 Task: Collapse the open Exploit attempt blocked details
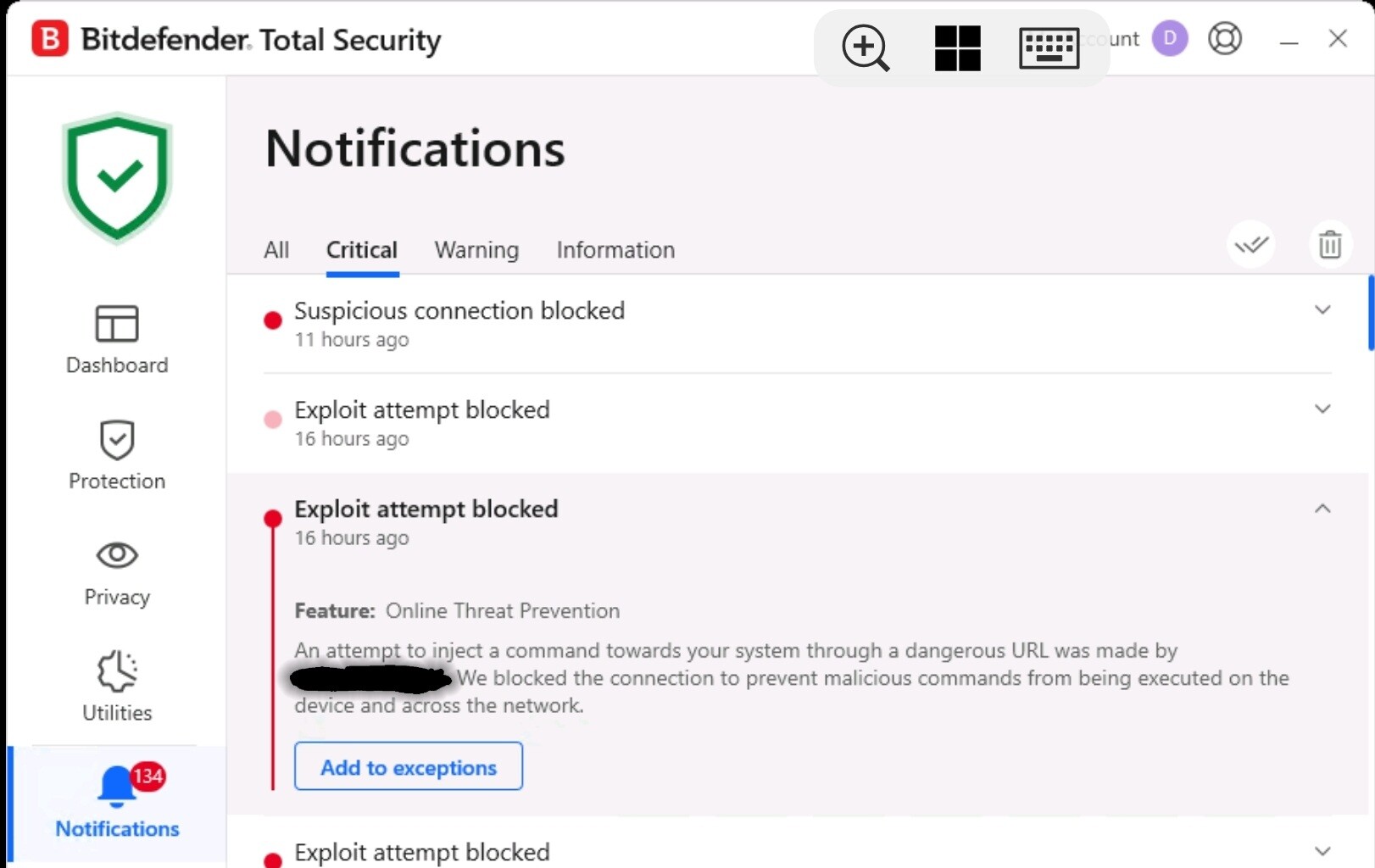(x=1322, y=509)
